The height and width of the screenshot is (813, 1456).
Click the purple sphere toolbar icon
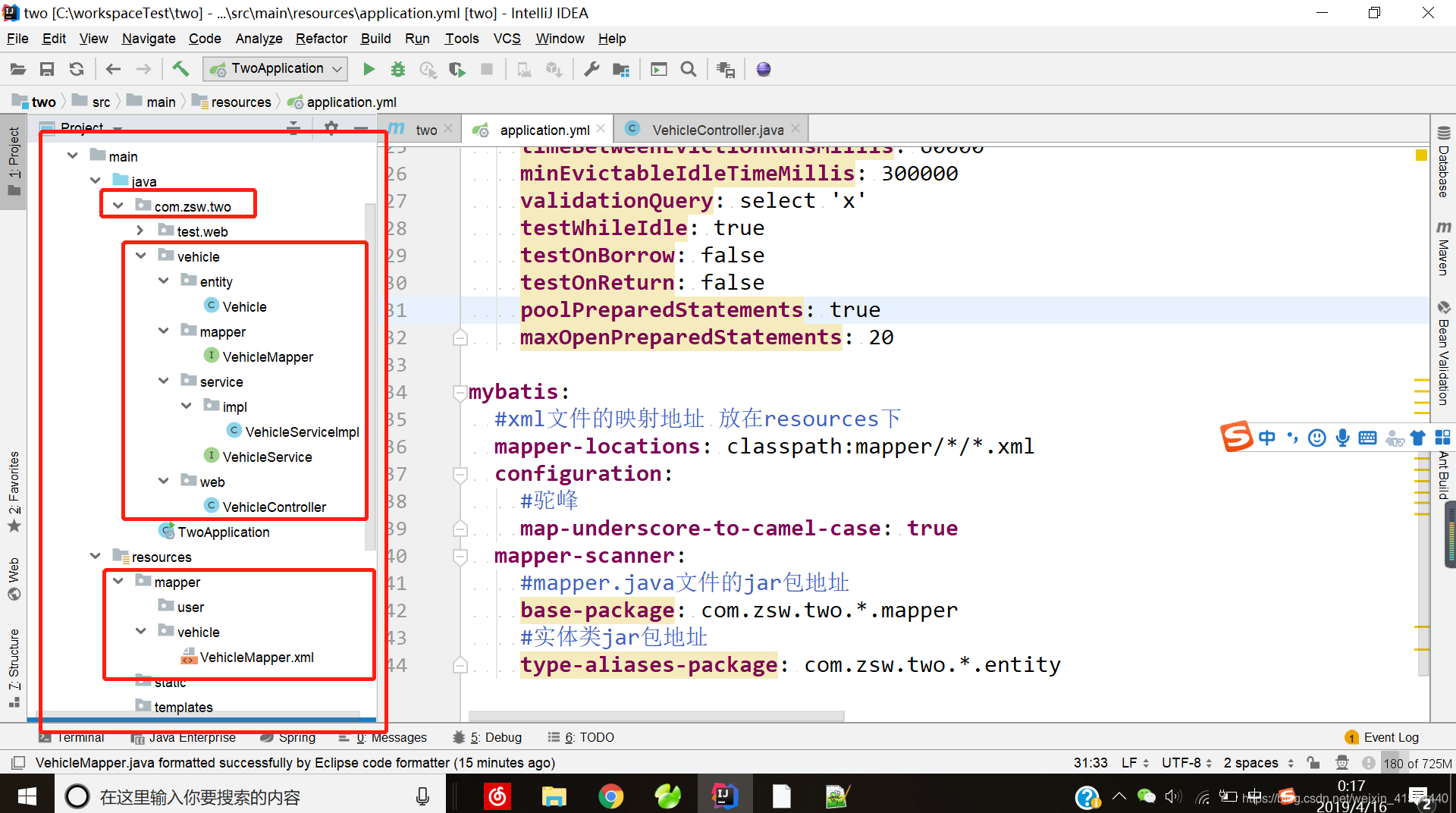[x=764, y=69]
